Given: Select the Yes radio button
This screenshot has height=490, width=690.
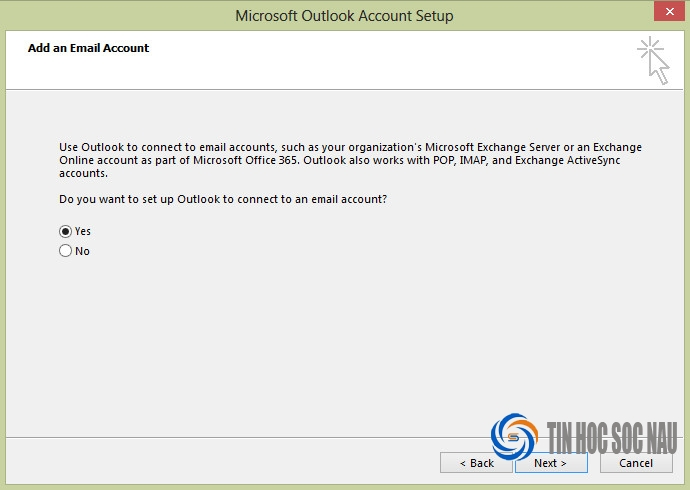Looking at the screenshot, I should [x=65, y=231].
